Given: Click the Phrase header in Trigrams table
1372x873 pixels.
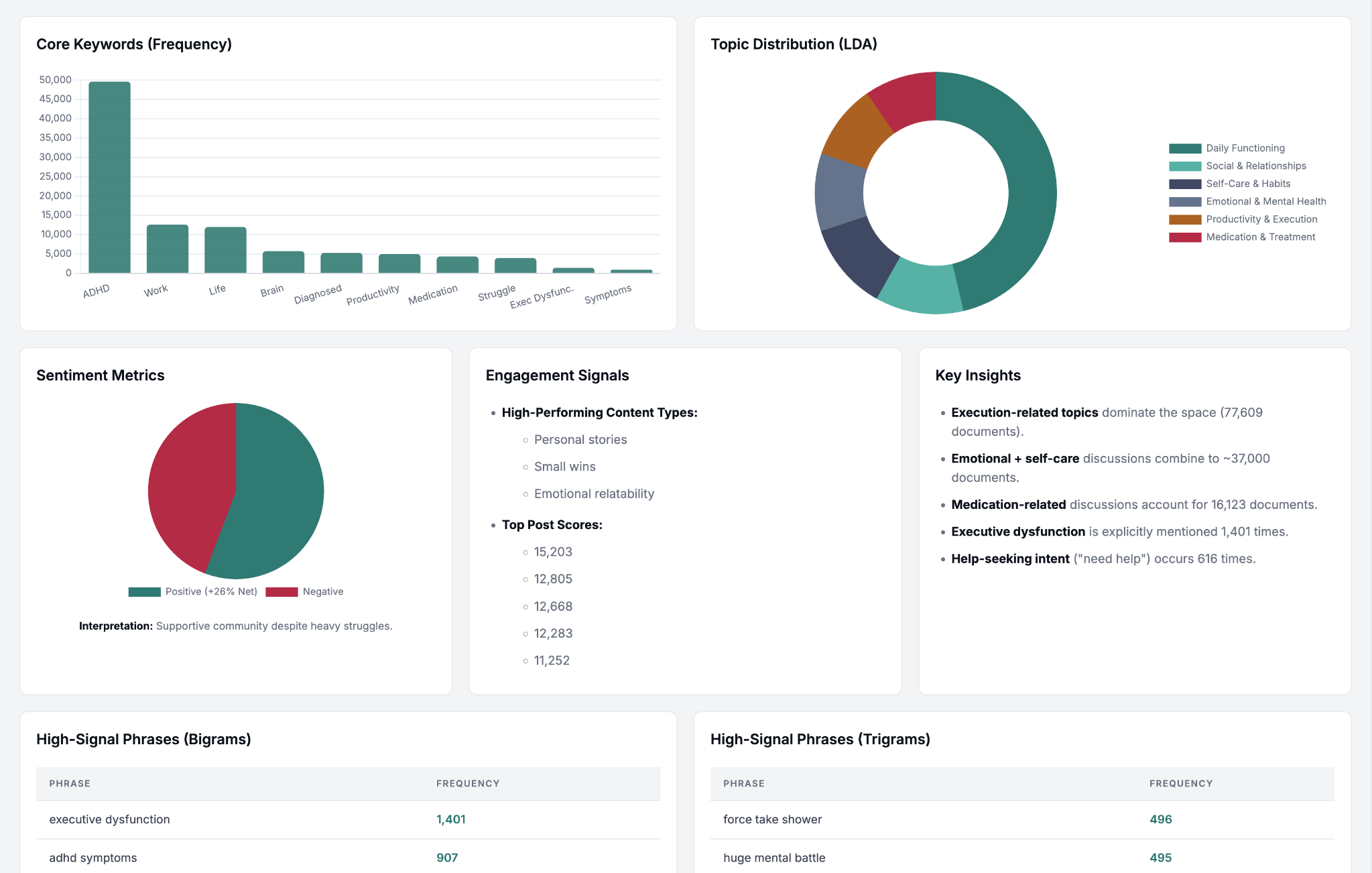Looking at the screenshot, I should [744, 783].
